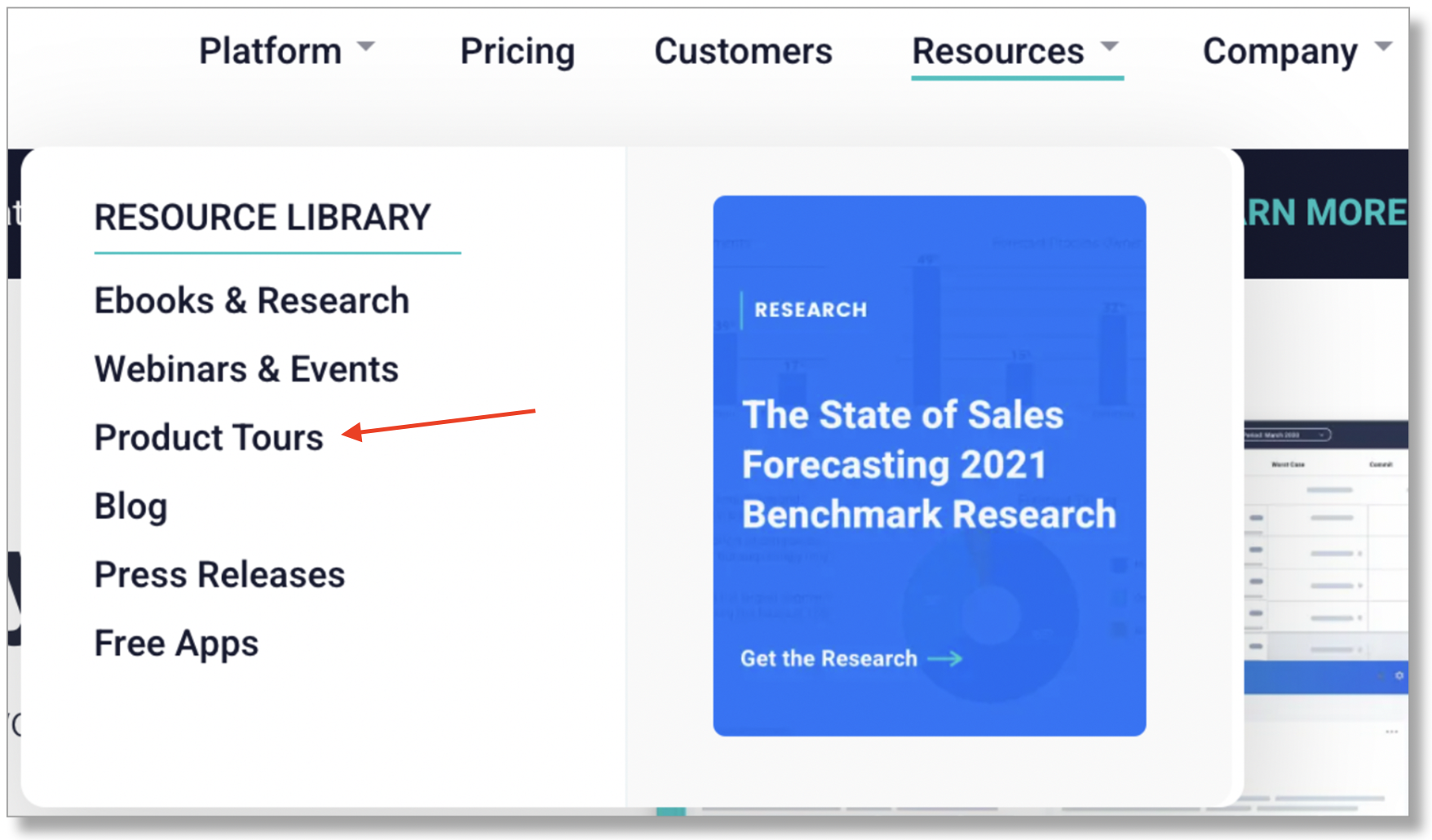1432x840 pixels.
Task: Open the State of Sales Forecasting 2021 card title
Action: tap(929, 464)
